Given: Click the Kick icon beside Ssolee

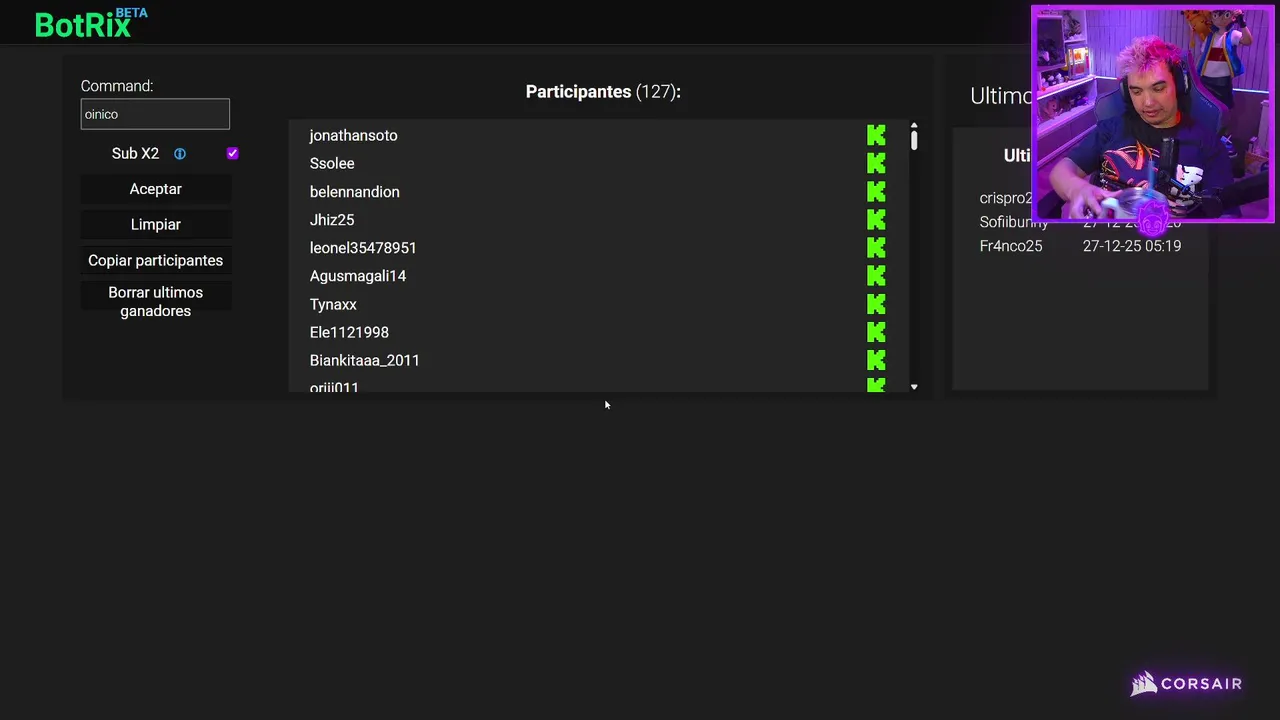Looking at the screenshot, I should click(x=876, y=163).
